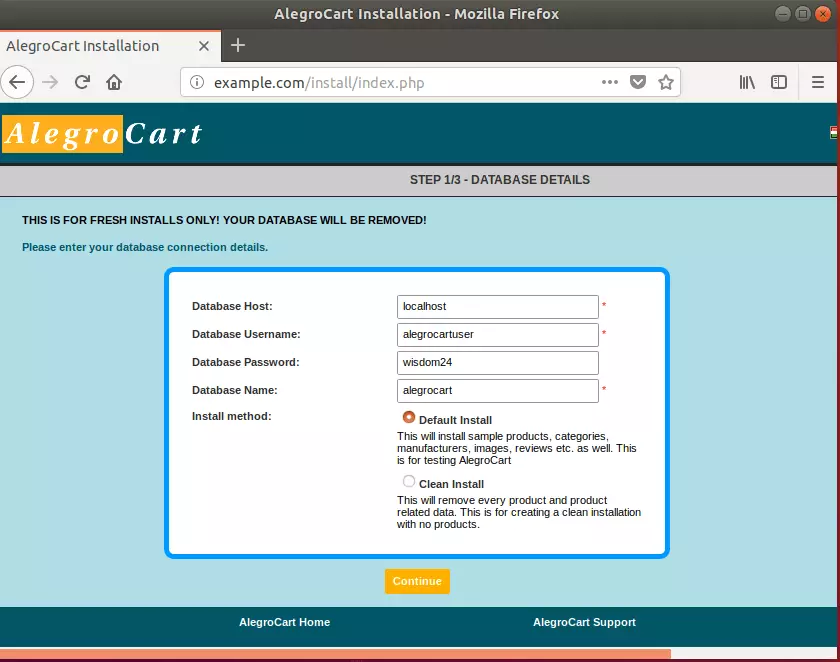Toggle the sidebar view icon

click(779, 82)
